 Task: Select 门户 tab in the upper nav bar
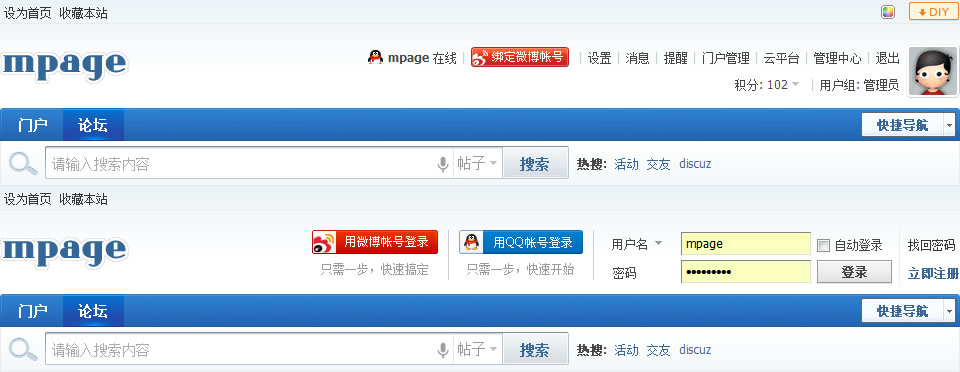coord(32,125)
